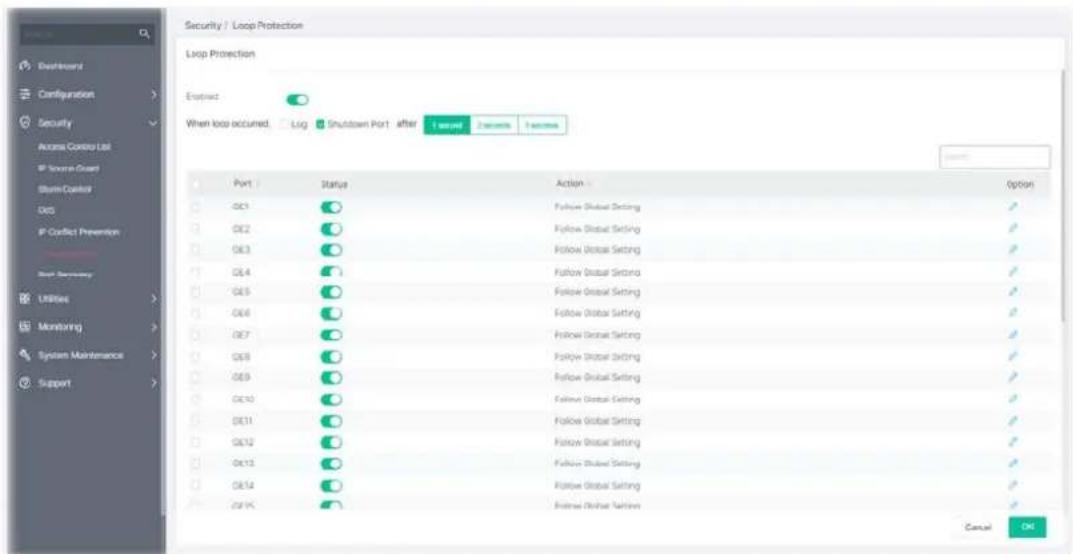The height and width of the screenshot is (554, 1073).
Task: Open Port Recovery page
Action: 66,276
